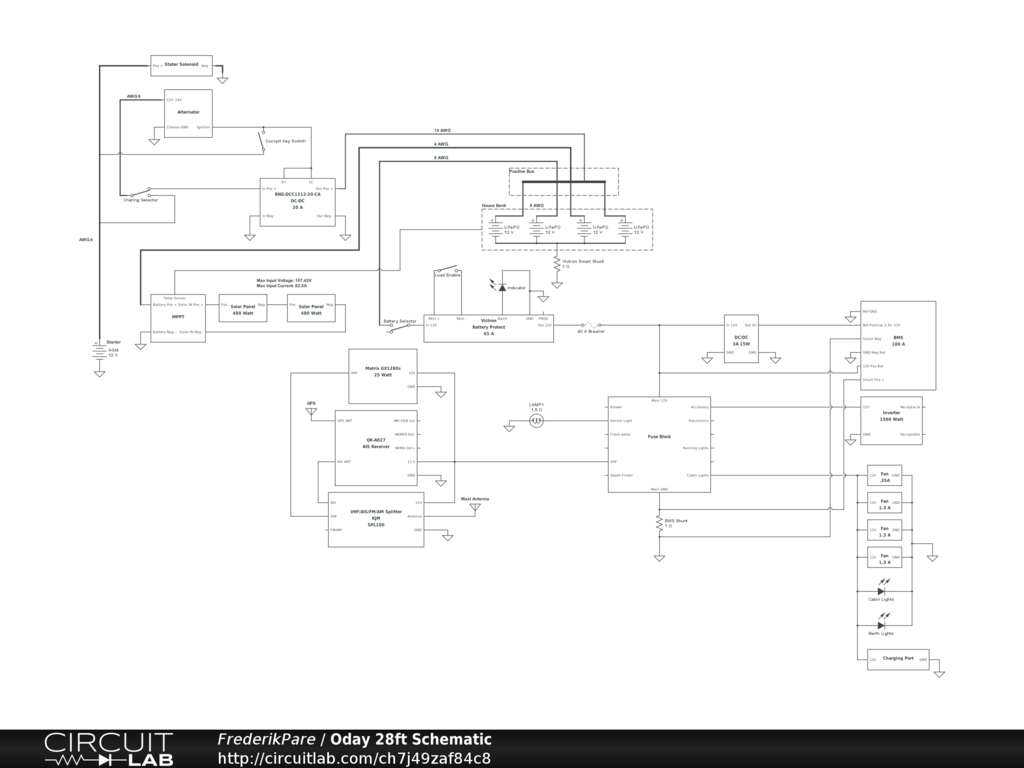The image size is (1024, 768).
Task: Click the Starter AGM battery symbol
Action: 99,352
